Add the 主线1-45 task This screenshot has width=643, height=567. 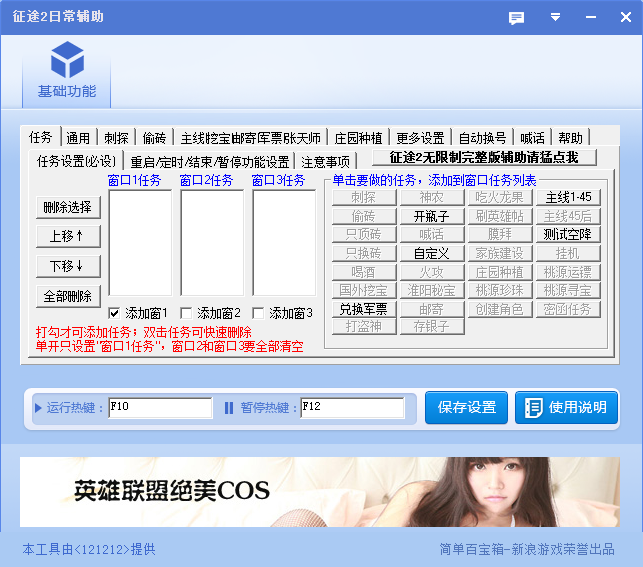pos(568,198)
